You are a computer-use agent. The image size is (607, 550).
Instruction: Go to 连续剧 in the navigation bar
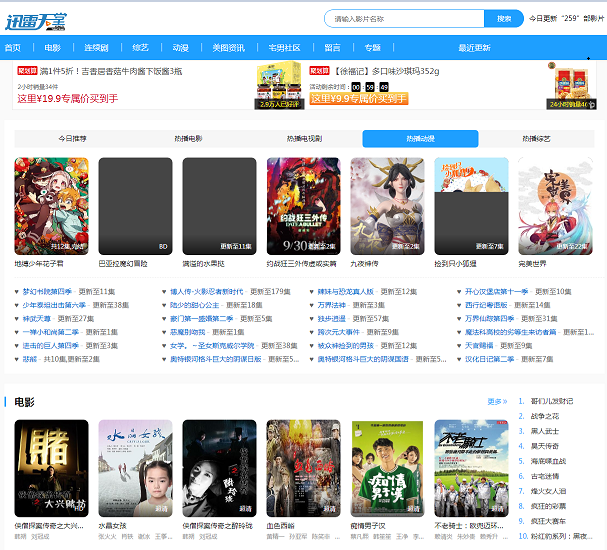click(96, 47)
